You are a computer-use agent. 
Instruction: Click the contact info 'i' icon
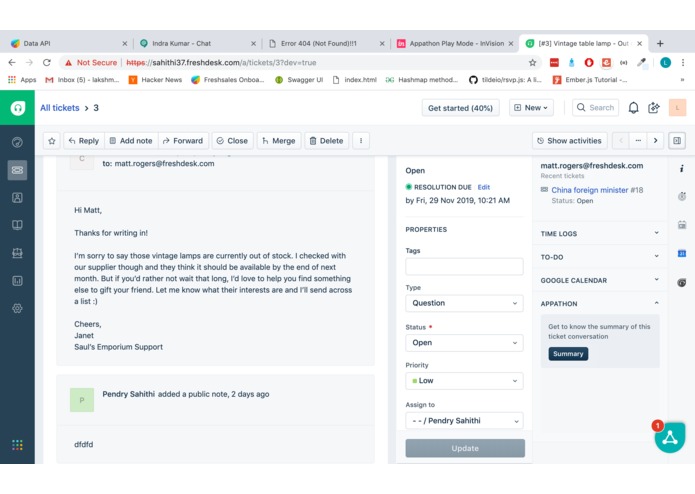tap(682, 168)
